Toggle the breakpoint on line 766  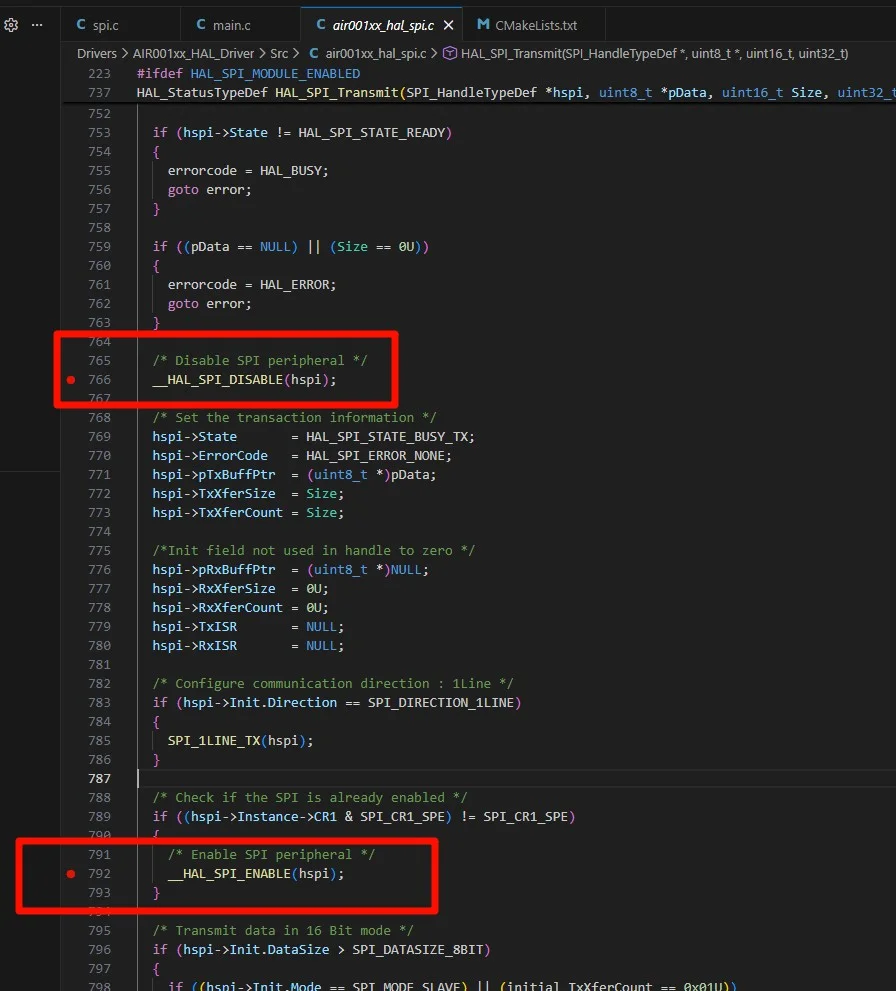click(71, 380)
